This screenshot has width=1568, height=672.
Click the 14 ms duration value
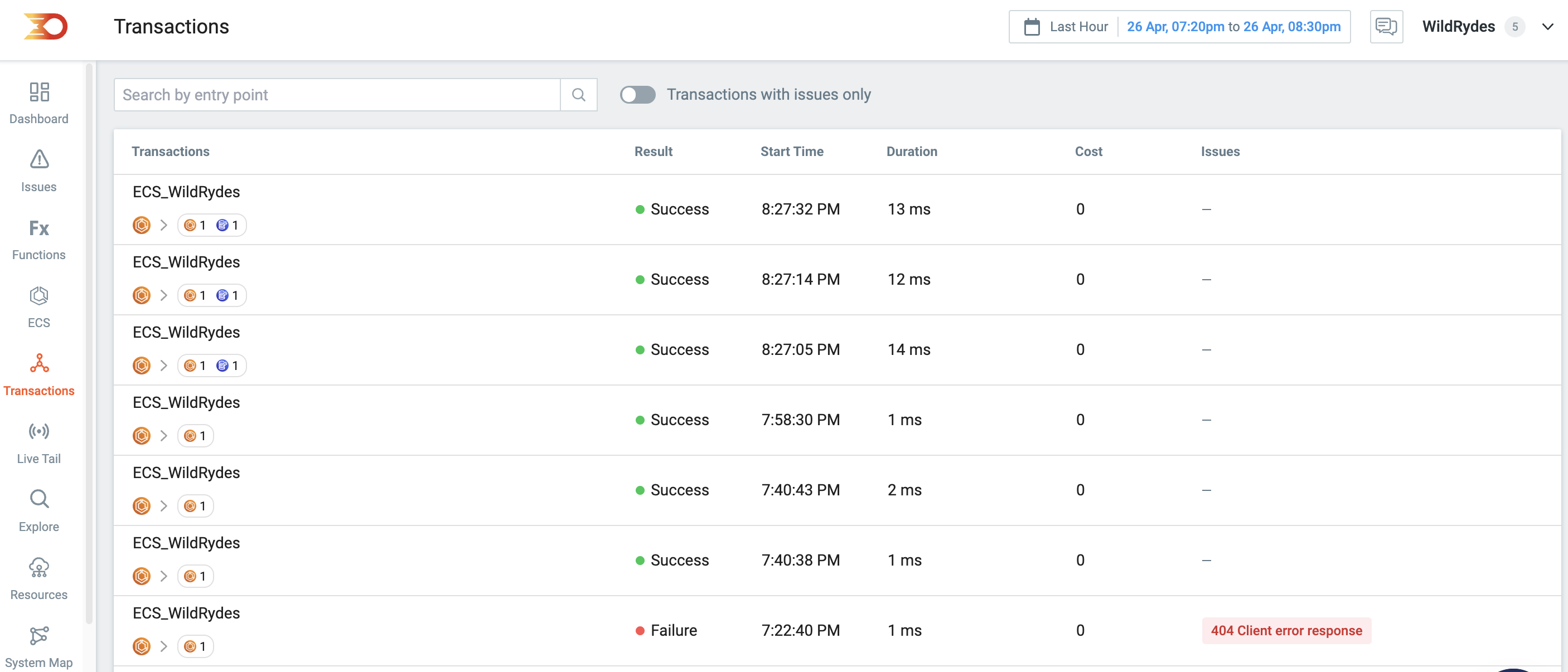coord(909,350)
